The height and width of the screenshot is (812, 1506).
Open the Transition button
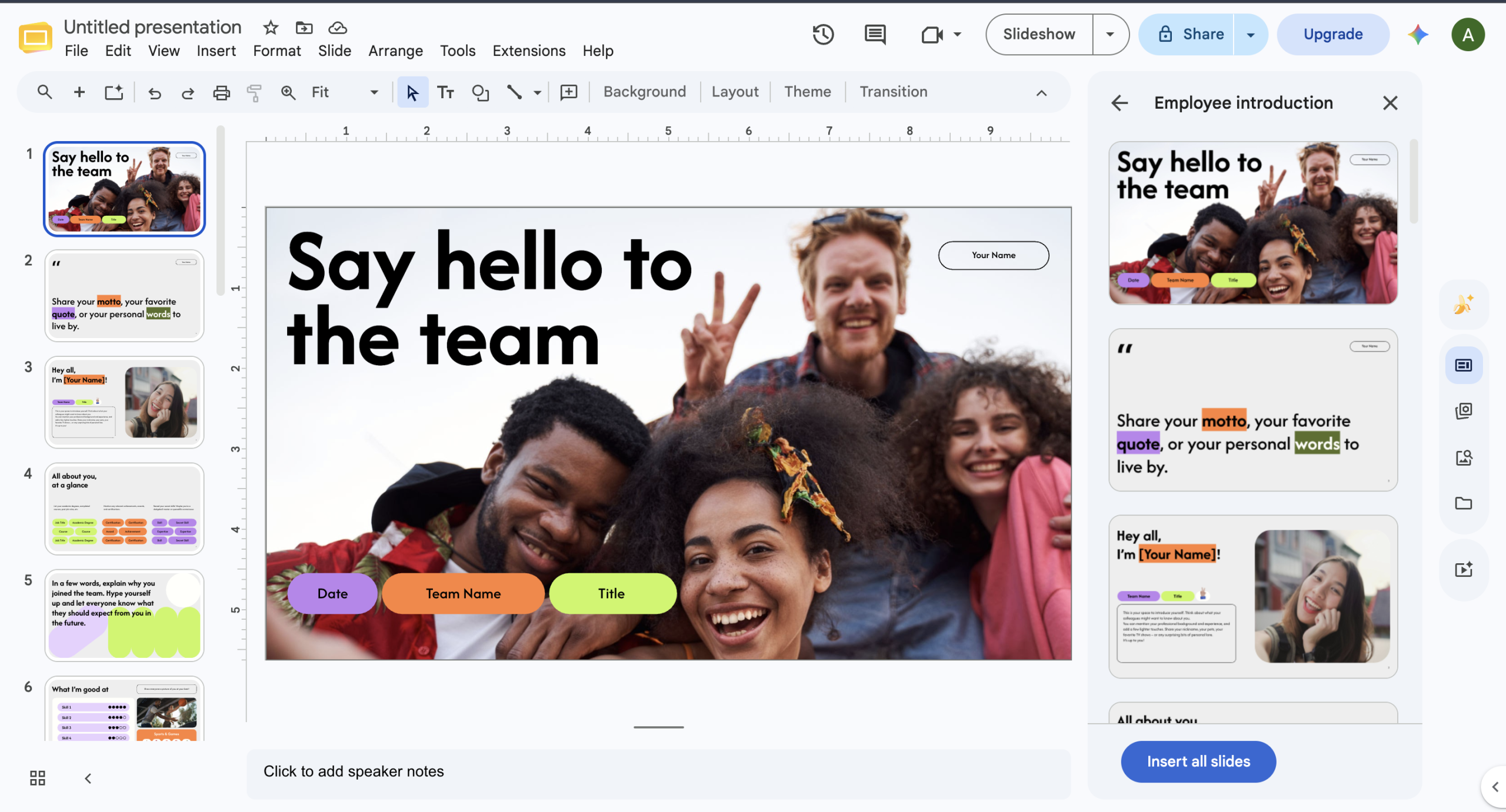point(893,92)
